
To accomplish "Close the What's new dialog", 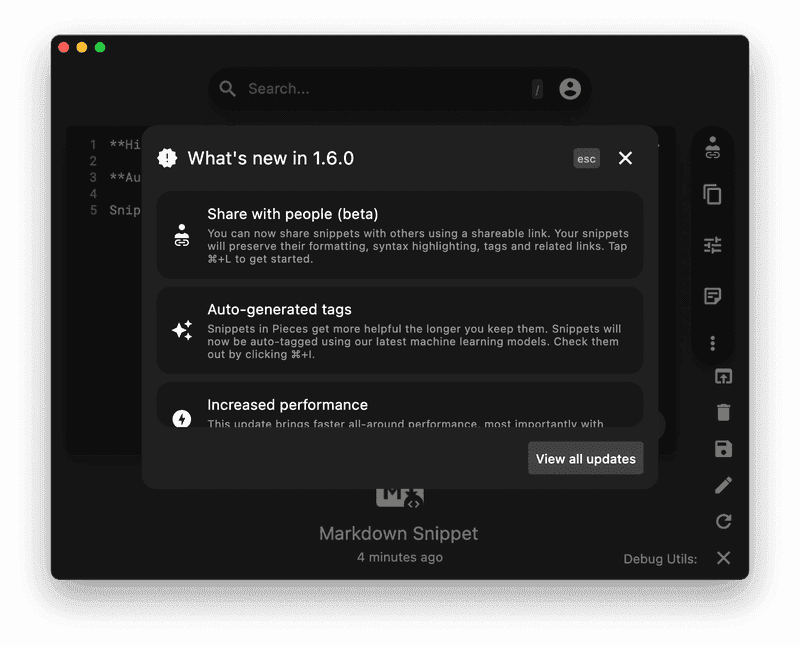I will click(x=625, y=157).
